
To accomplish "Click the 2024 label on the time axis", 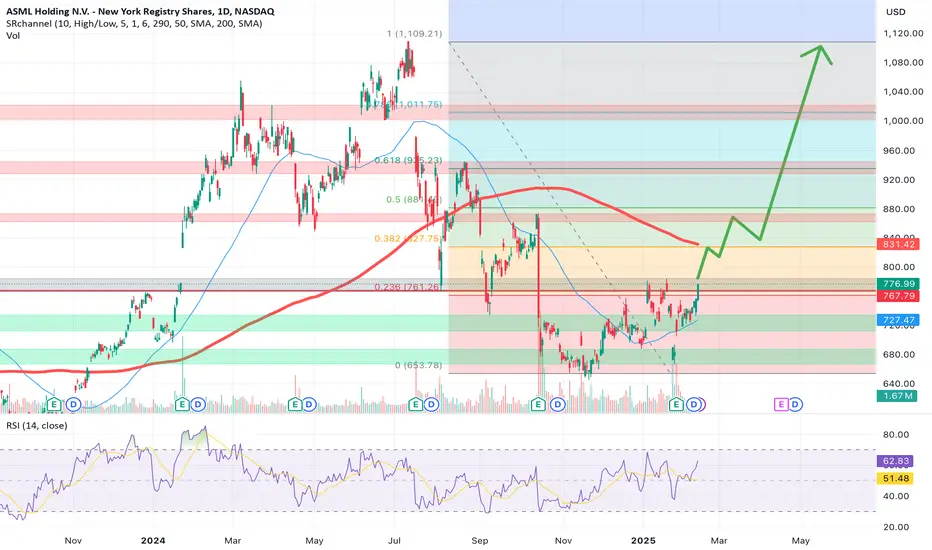I will [x=153, y=540].
